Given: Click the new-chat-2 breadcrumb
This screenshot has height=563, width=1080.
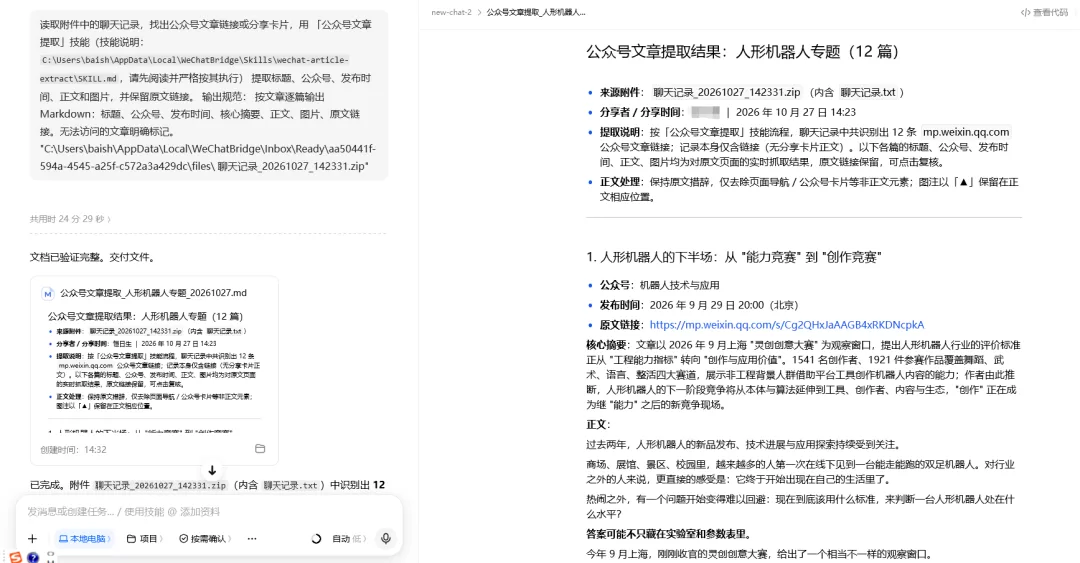Looking at the screenshot, I should (451, 12).
